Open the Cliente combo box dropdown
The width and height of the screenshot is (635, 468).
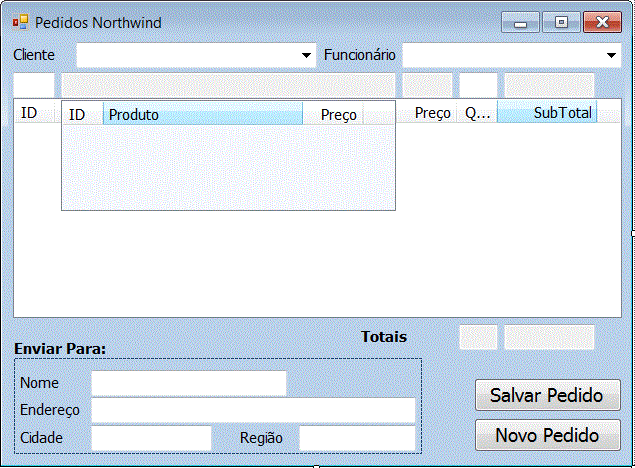pyautogui.click(x=307, y=55)
